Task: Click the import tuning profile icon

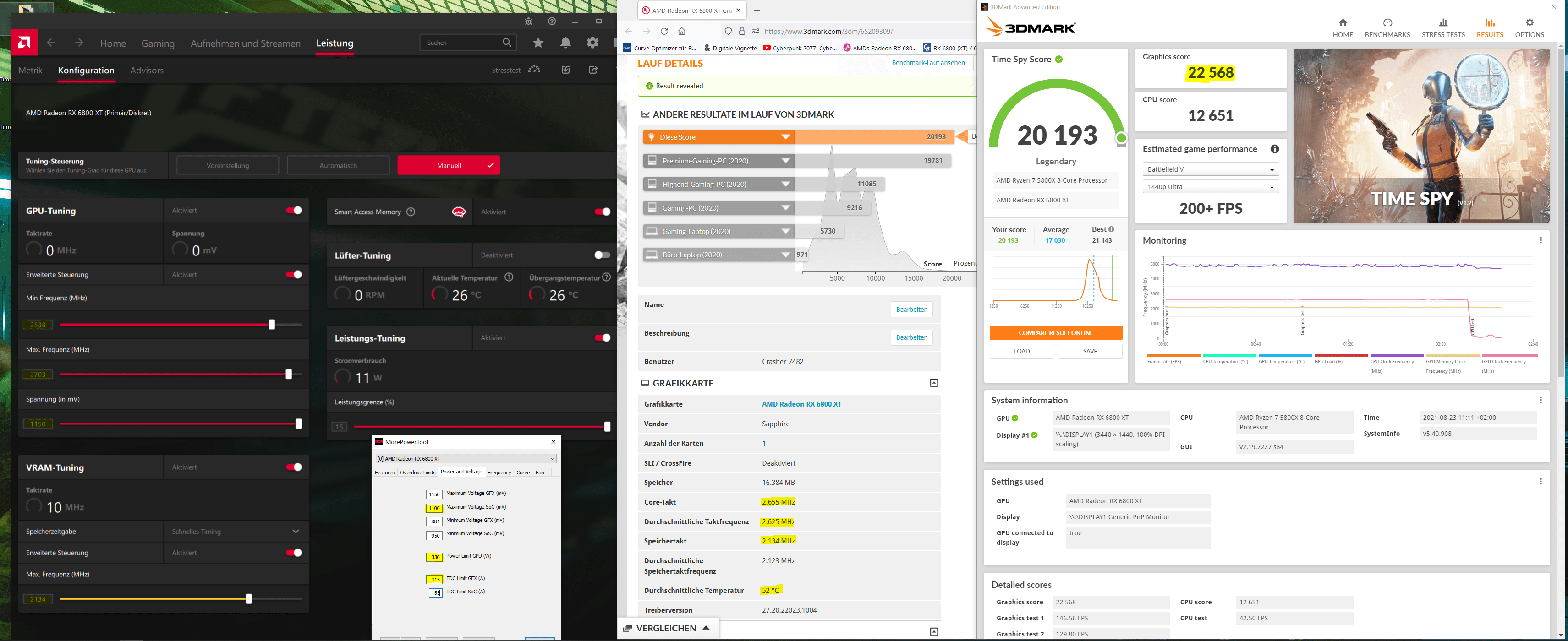Action: pyautogui.click(x=565, y=70)
